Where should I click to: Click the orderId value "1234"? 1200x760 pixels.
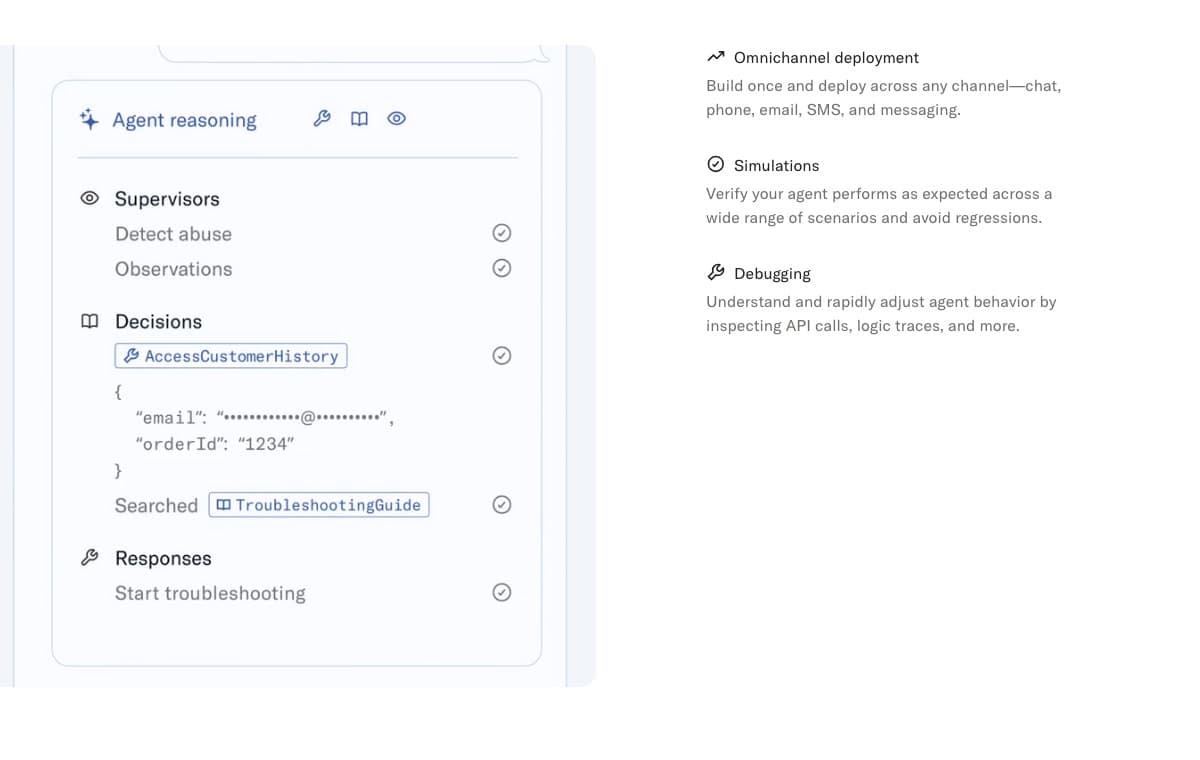(266, 444)
